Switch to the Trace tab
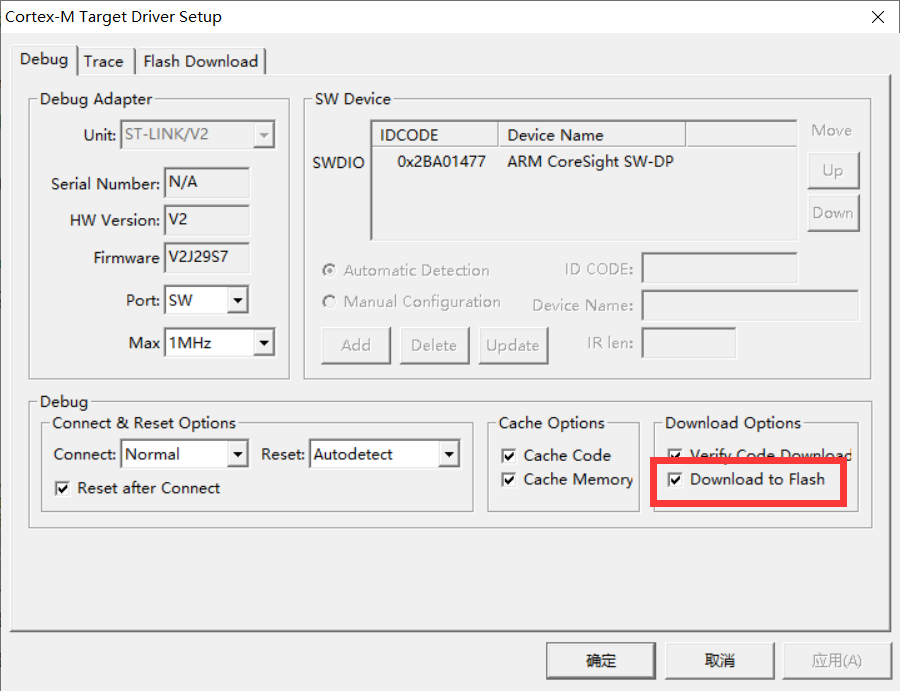 pos(104,61)
